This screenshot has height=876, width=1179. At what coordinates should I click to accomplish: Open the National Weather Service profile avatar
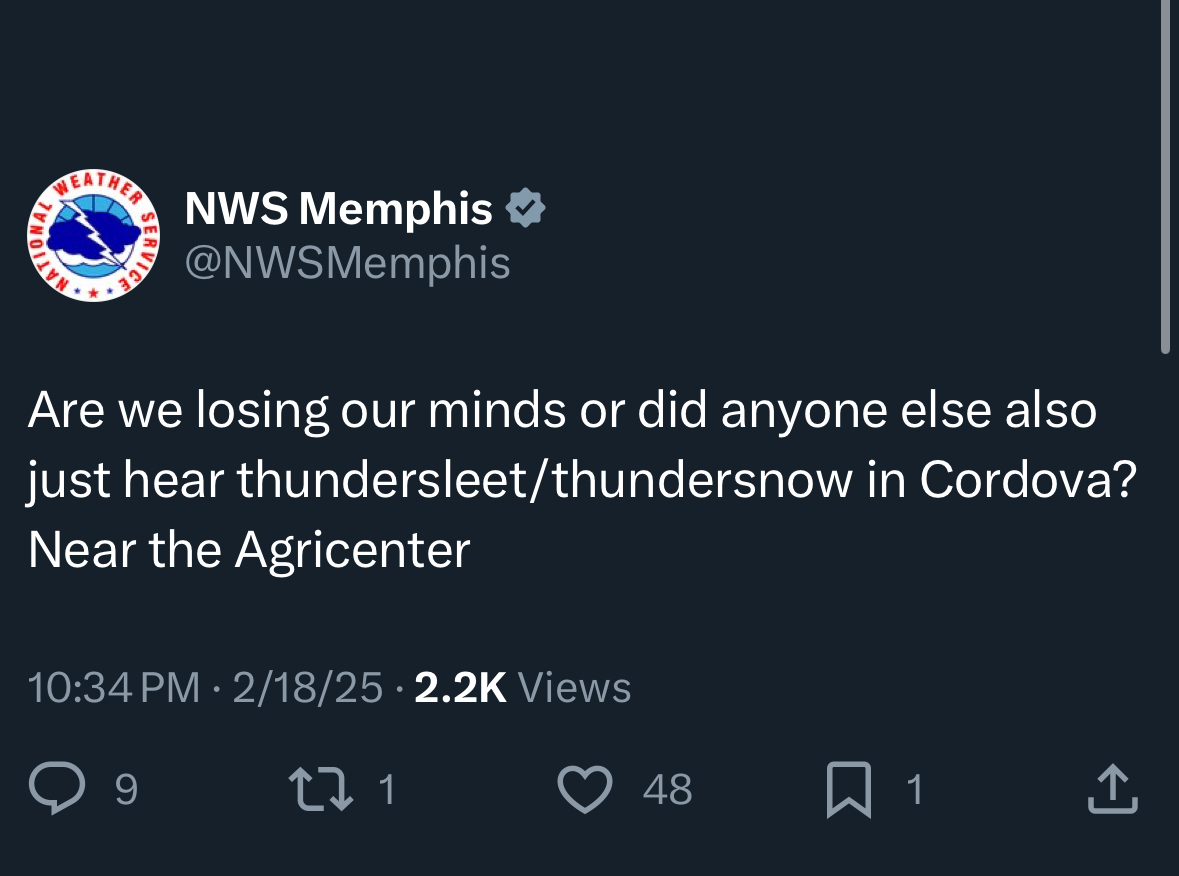point(93,235)
